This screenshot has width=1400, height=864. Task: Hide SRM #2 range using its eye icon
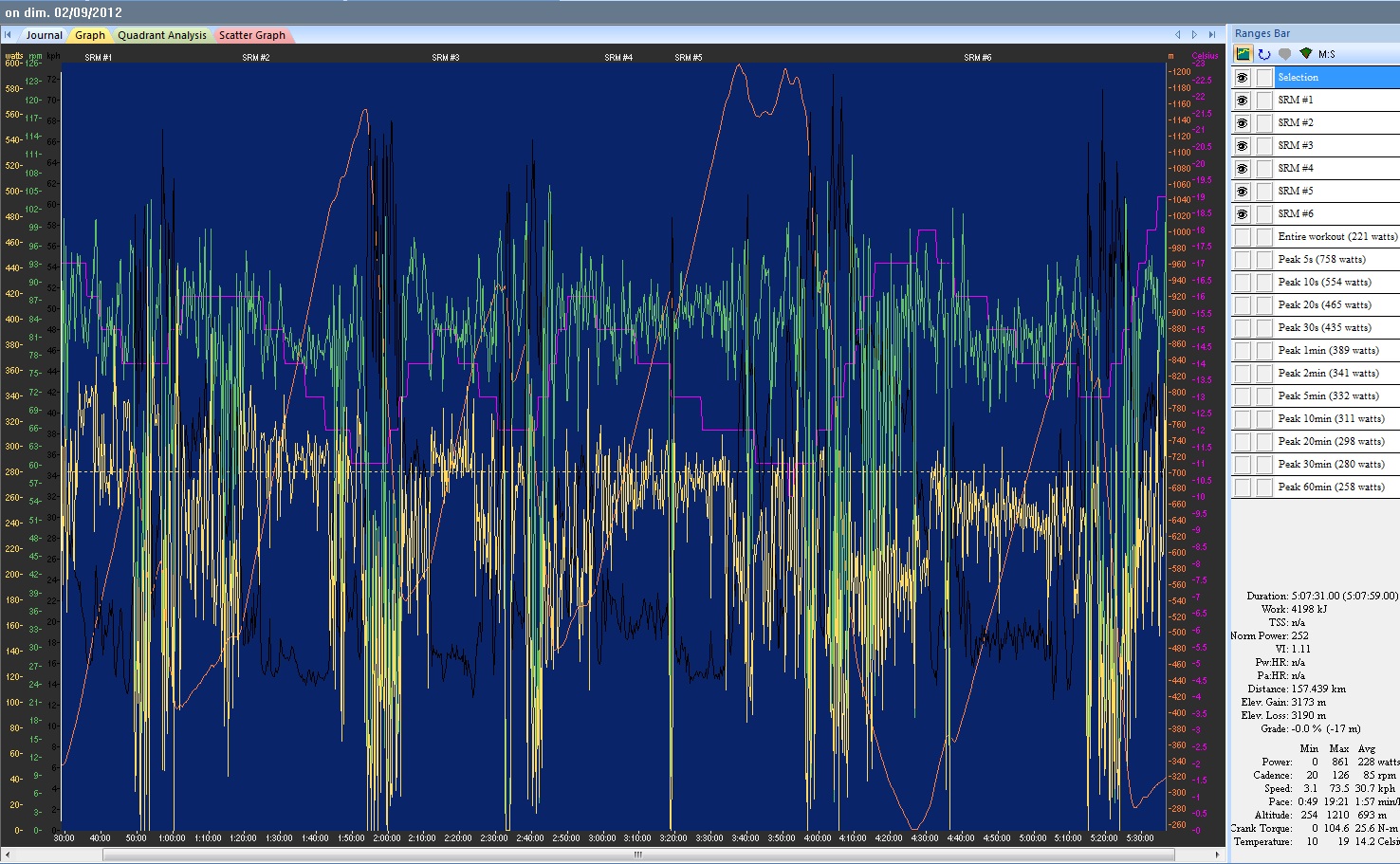tap(1243, 123)
